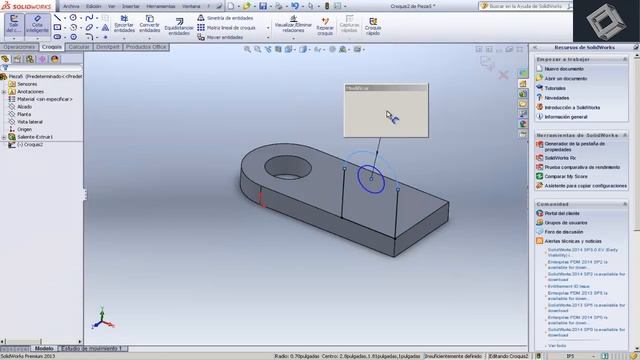Click Reparar croquis tool
The height and width of the screenshot is (360, 640).
(325, 26)
